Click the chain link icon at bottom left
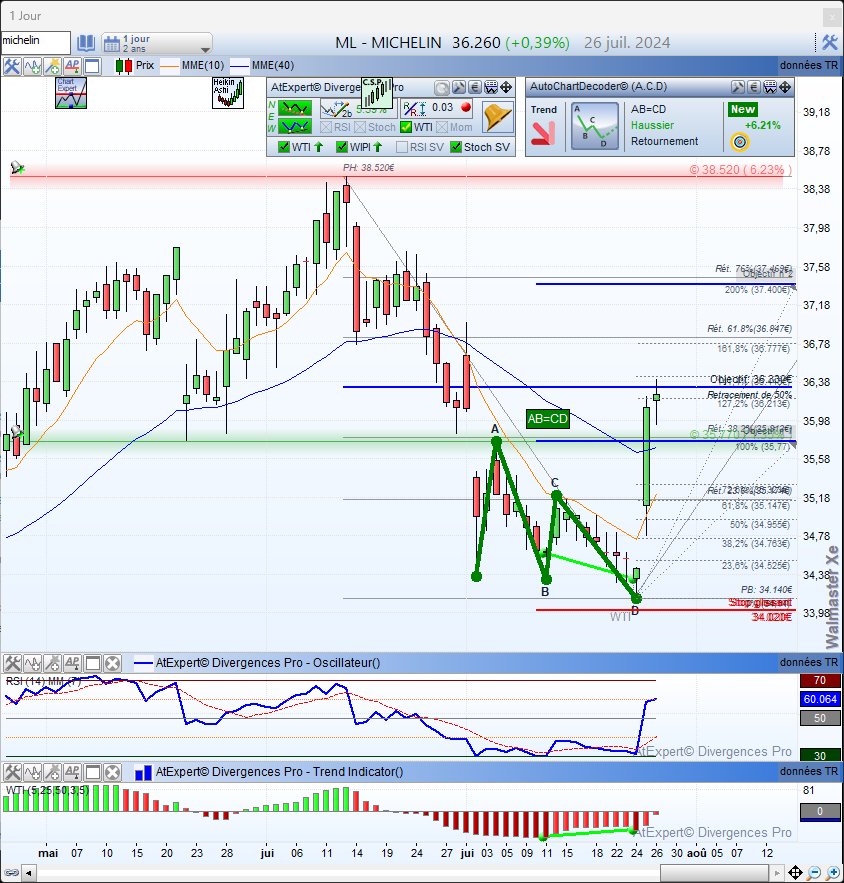 11,873
